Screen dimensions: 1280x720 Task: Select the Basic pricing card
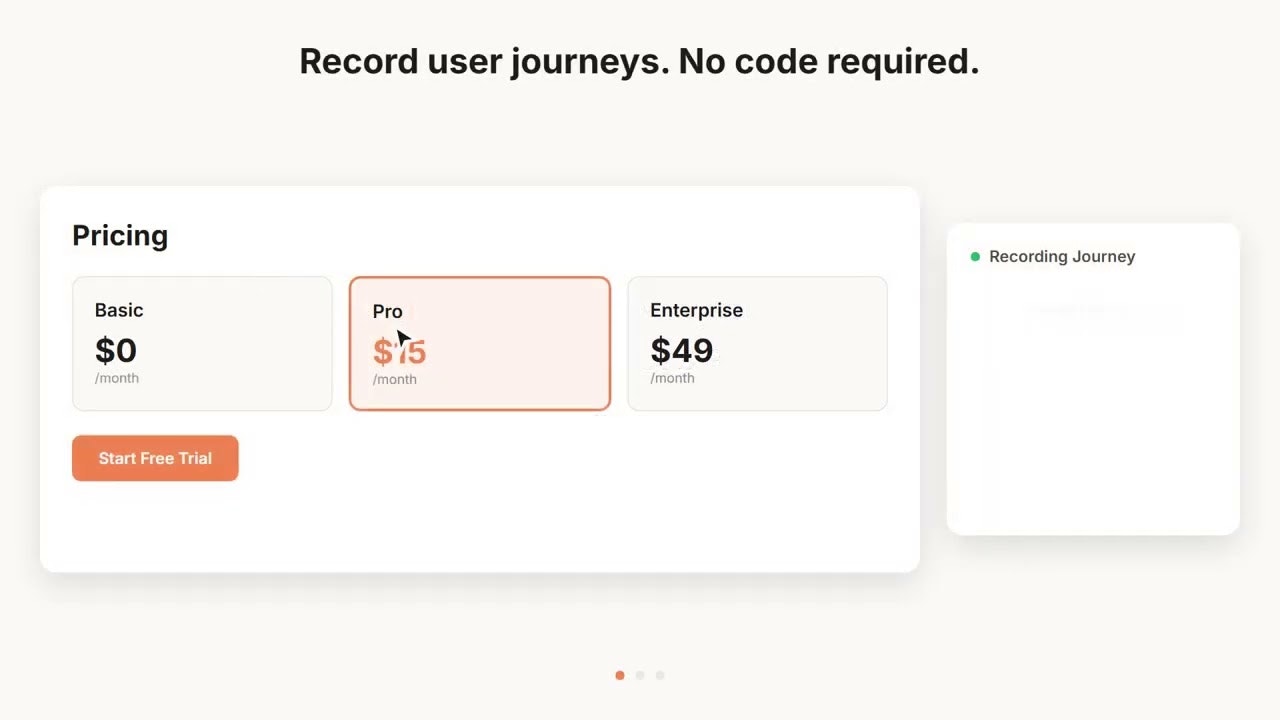tap(202, 343)
